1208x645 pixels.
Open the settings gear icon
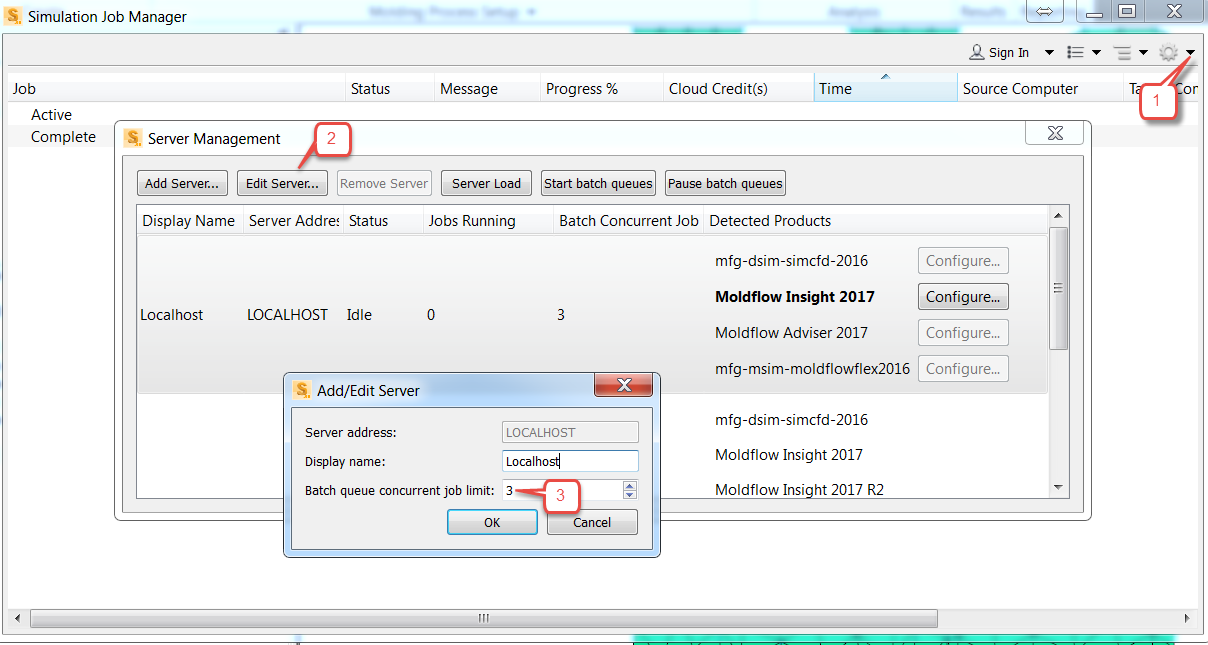pos(1167,52)
